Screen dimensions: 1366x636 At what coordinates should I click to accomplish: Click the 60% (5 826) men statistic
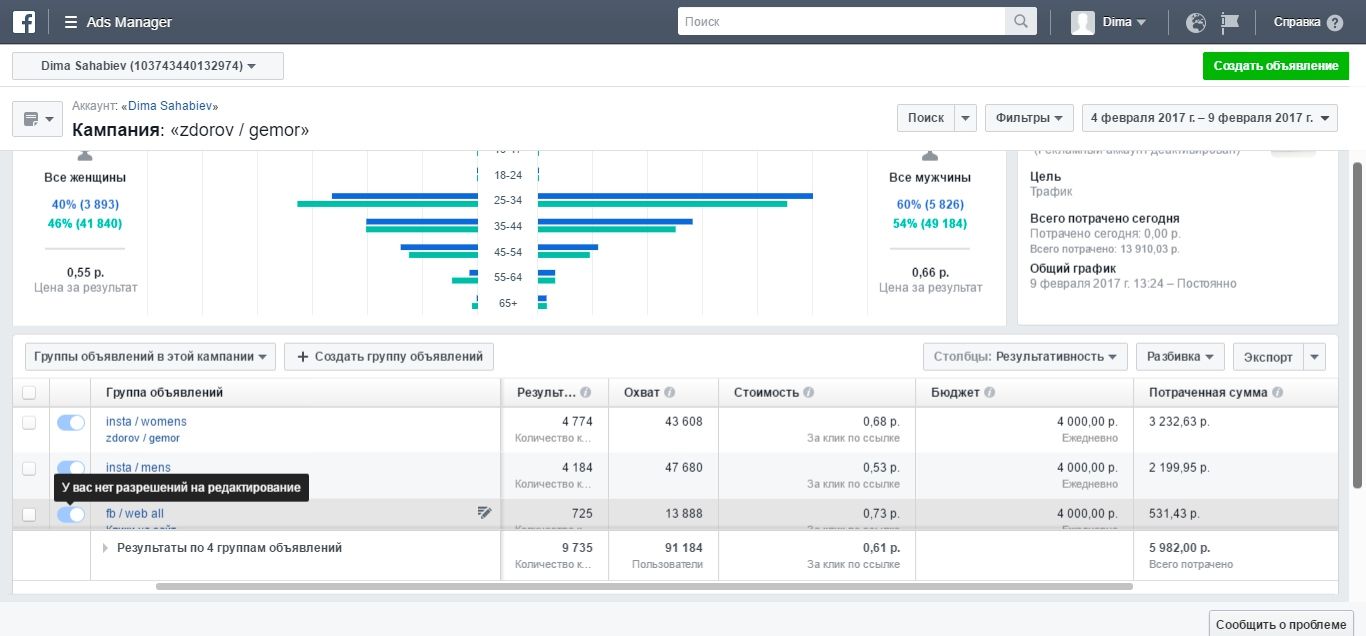(x=930, y=204)
